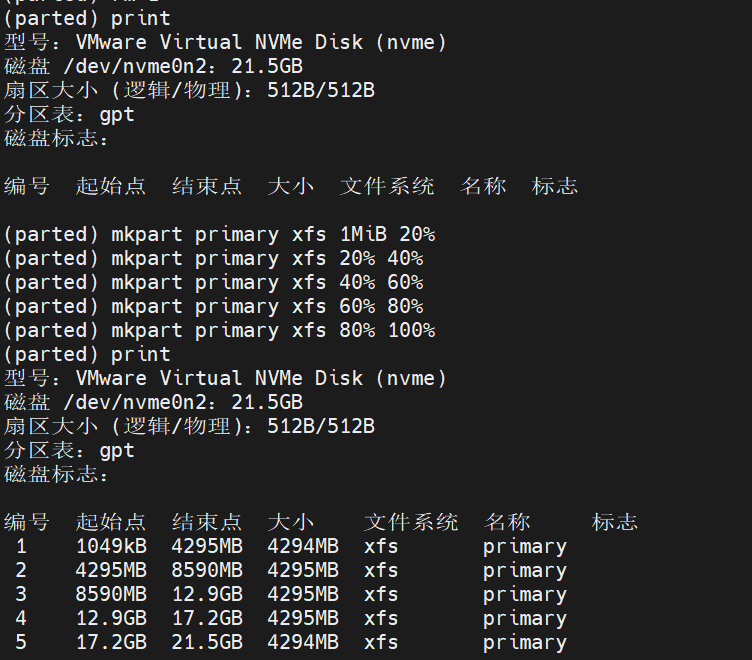
Task: Click partition number 5 in the 编号 column
Action: pyautogui.click(x=21, y=642)
